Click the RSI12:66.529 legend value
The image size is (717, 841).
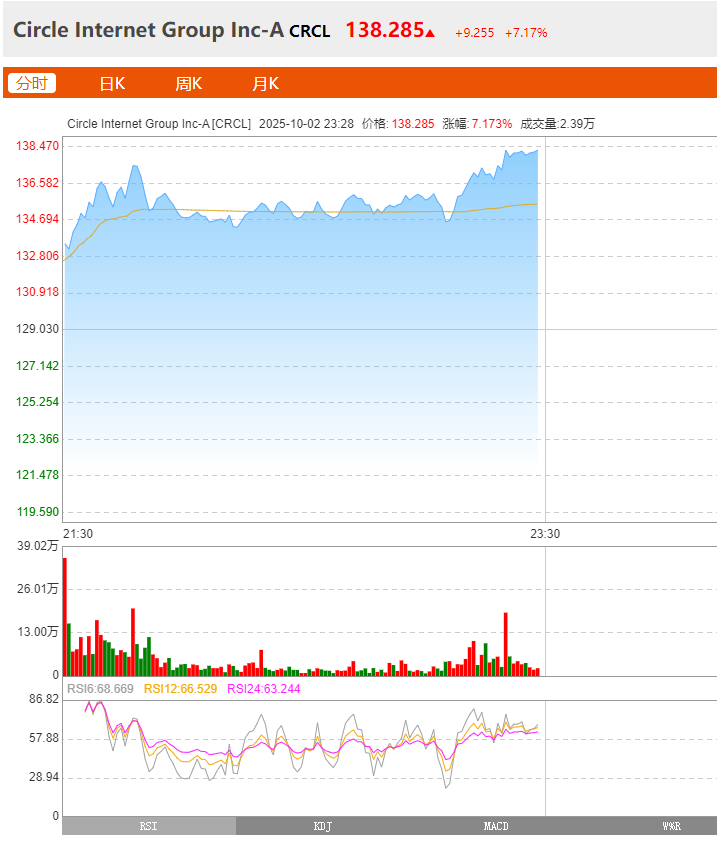180,689
